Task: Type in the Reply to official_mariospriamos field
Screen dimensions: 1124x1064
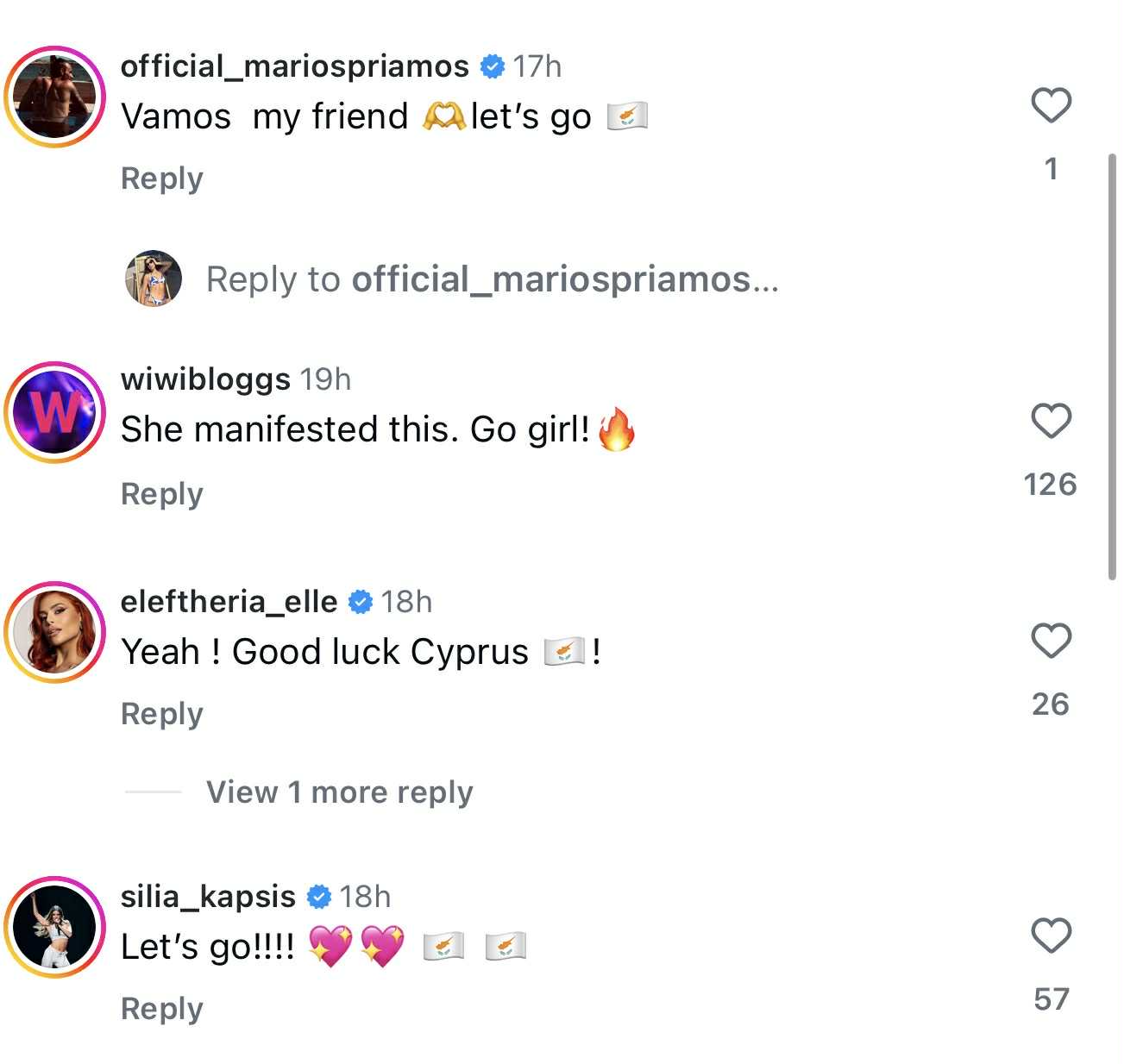Action: pos(492,279)
